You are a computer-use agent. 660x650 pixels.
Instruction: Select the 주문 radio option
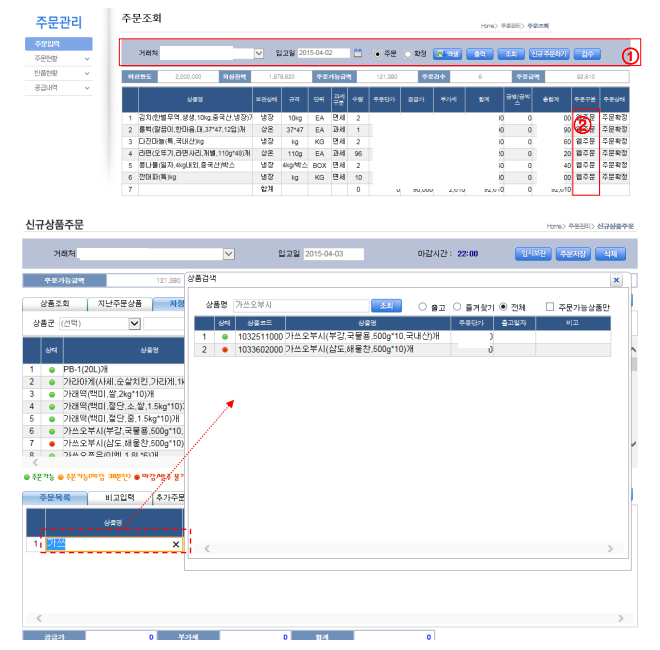(x=378, y=54)
